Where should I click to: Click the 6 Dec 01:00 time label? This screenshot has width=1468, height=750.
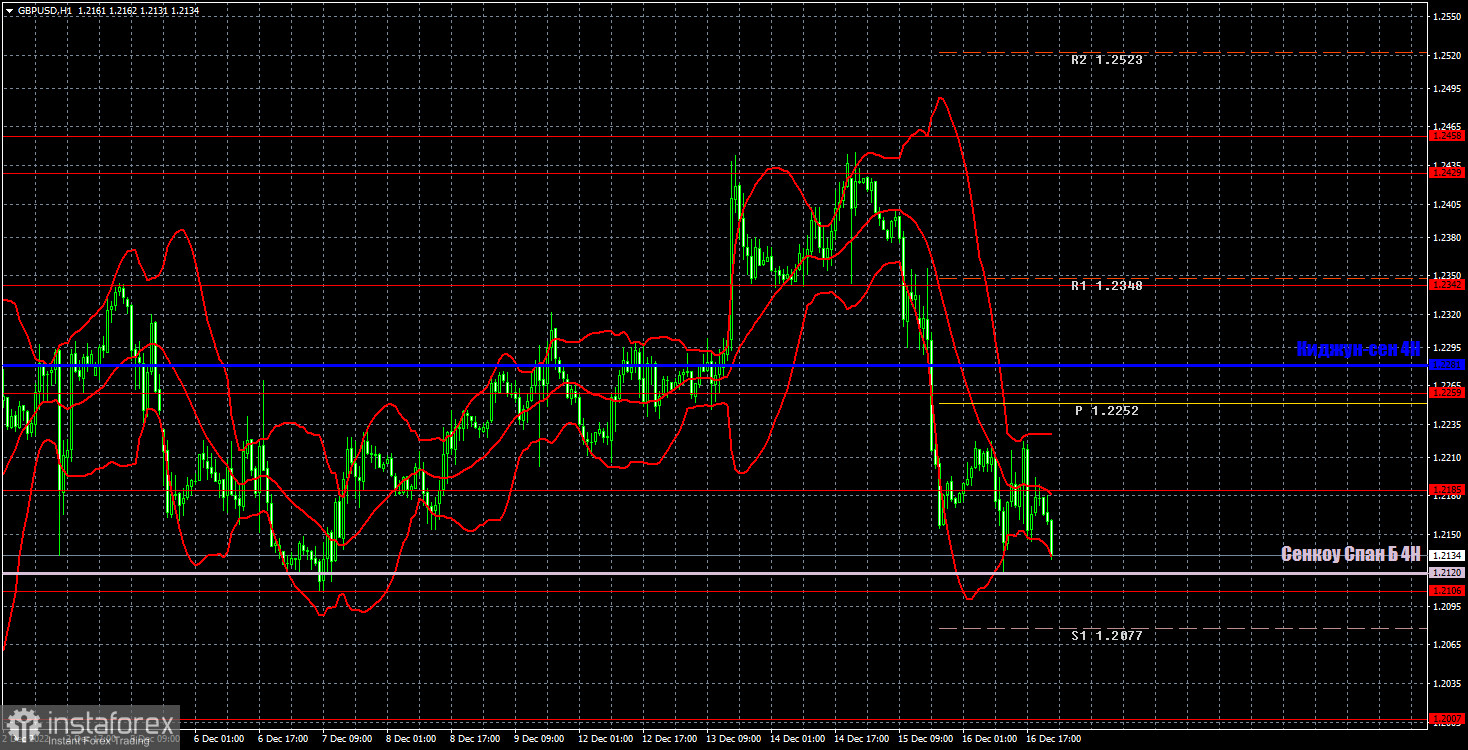pyautogui.click(x=219, y=739)
